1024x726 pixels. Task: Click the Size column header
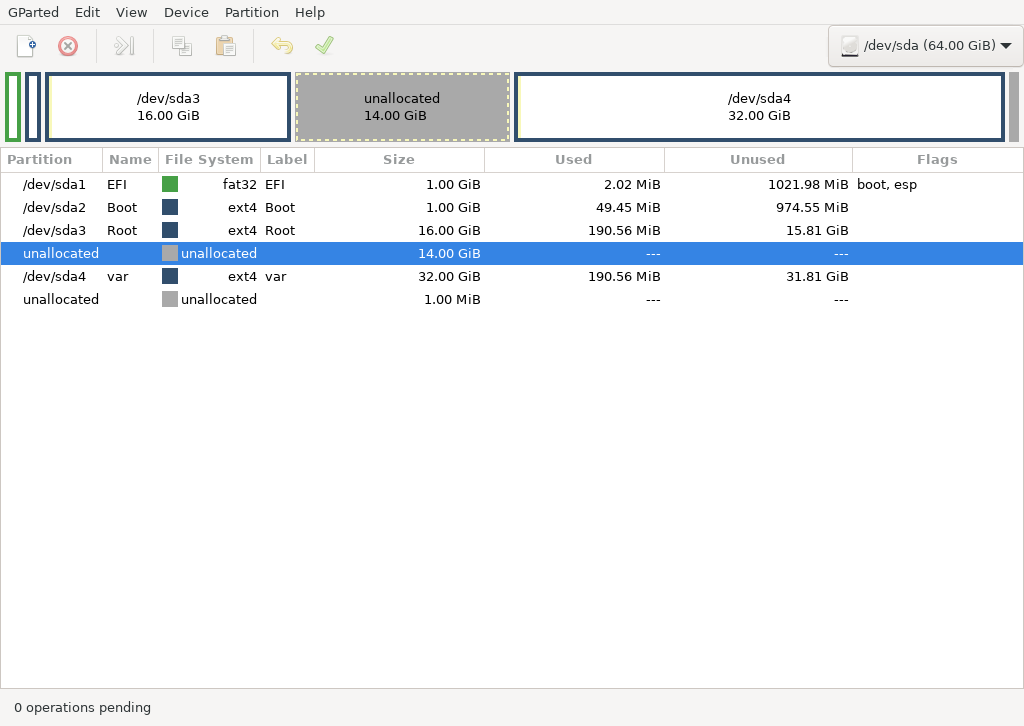399,160
